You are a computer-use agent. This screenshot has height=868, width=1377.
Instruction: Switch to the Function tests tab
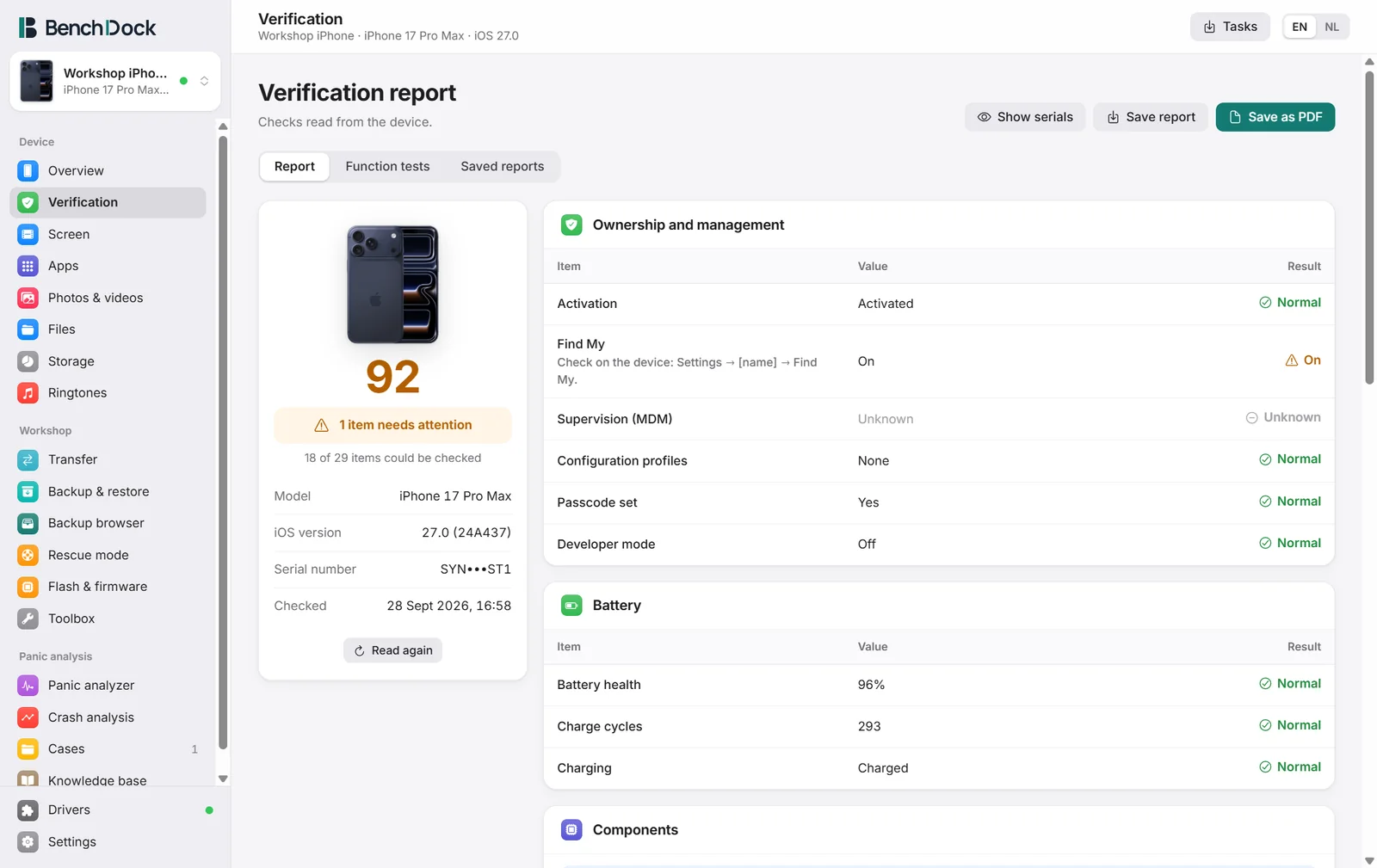tap(387, 167)
